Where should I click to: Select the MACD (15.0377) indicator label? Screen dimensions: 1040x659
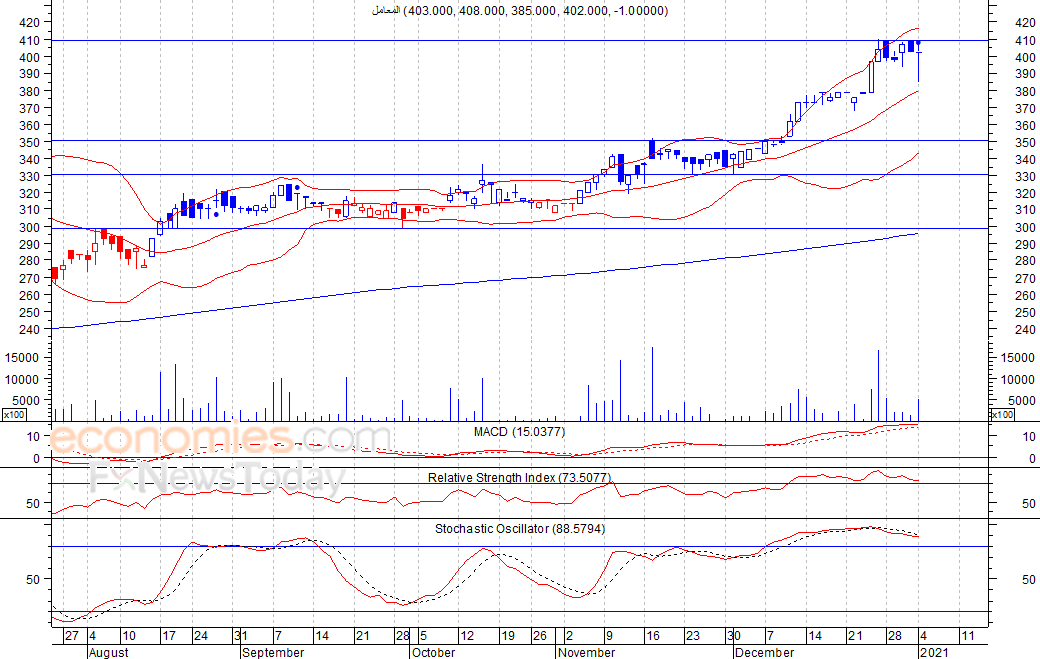click(519, 432)
